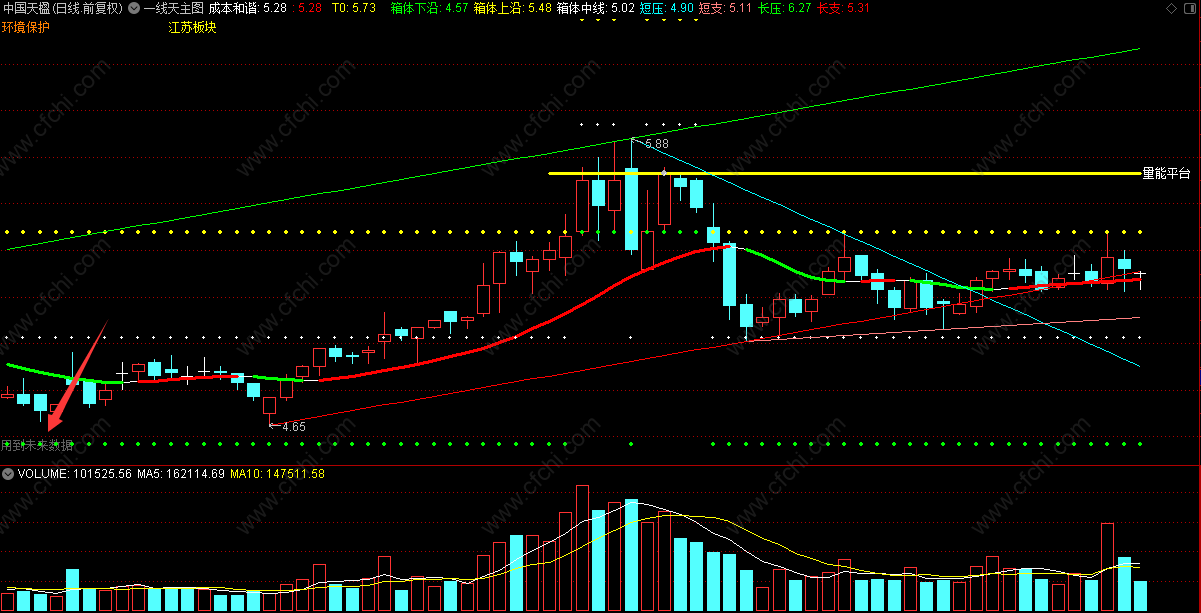This screenshot has height=613, width=1201.
Task: Click the 一线天主图 indicator name
Action: point(174,7)
